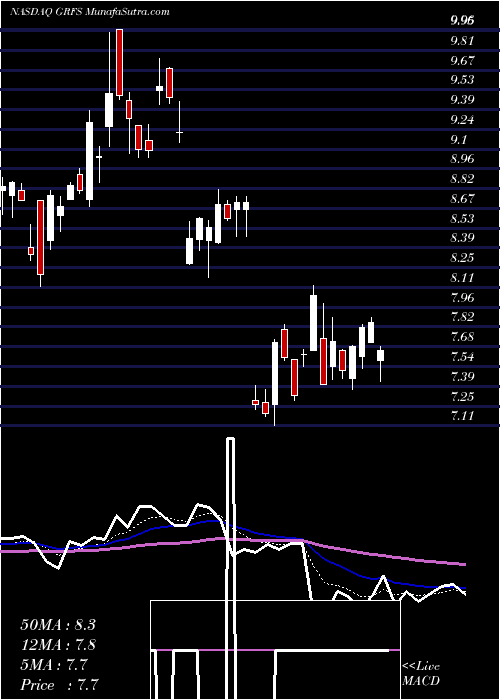Select the 8.82 price label
500x700 pixels.
pyautogui.click(x=462, y=179)
